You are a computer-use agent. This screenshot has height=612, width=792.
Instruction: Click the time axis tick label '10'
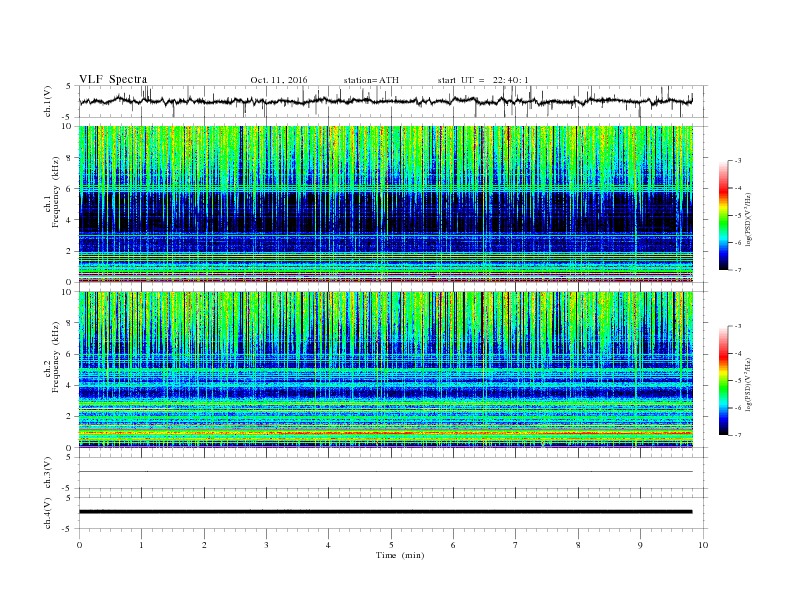point(703,545)
